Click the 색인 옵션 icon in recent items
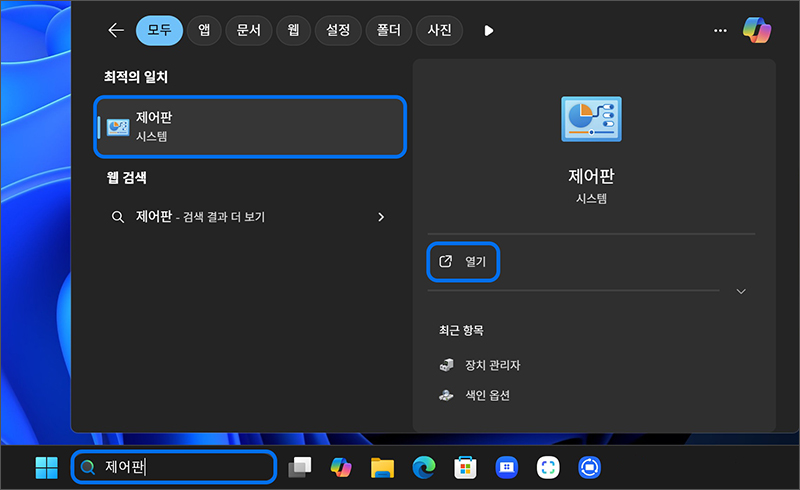Screen dimensions: 800x490 [x=446, y=395]
